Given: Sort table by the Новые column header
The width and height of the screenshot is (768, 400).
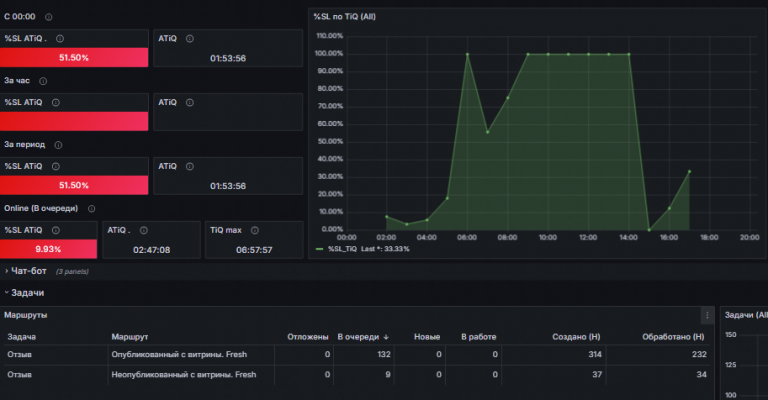Looking at the screenshot, I should pyautogui.click(x=427, y=337).
